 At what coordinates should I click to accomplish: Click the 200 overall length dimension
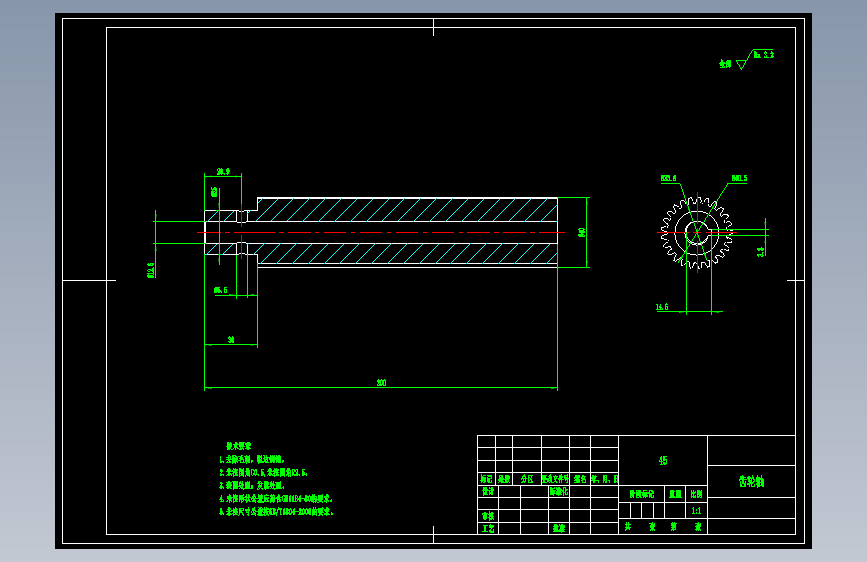pos(381,382)
